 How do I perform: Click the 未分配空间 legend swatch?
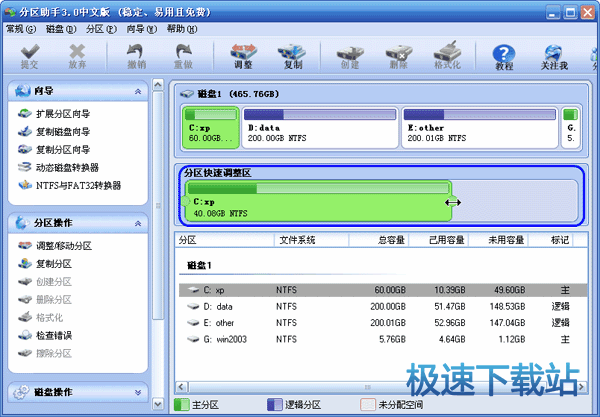[x=368, y=405]
